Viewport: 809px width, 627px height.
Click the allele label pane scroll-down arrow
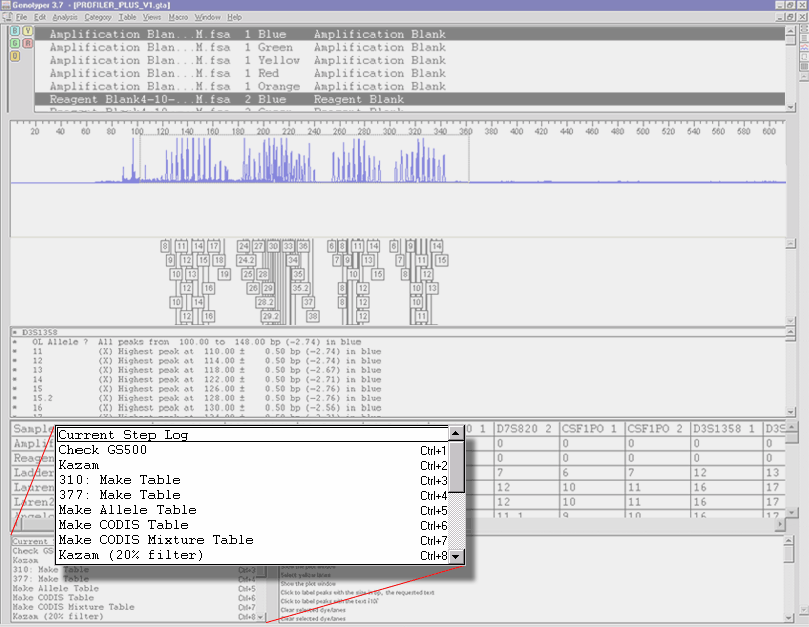click(791, 320)
